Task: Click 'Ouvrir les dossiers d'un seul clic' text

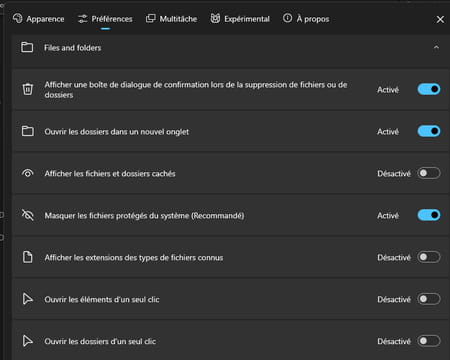Action: (100, 341)
